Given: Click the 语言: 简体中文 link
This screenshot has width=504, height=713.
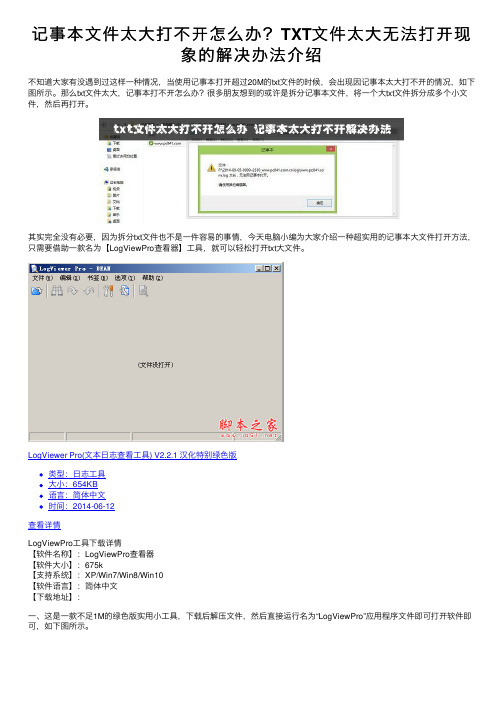Looking at the screenshot, I should point(77,495).
